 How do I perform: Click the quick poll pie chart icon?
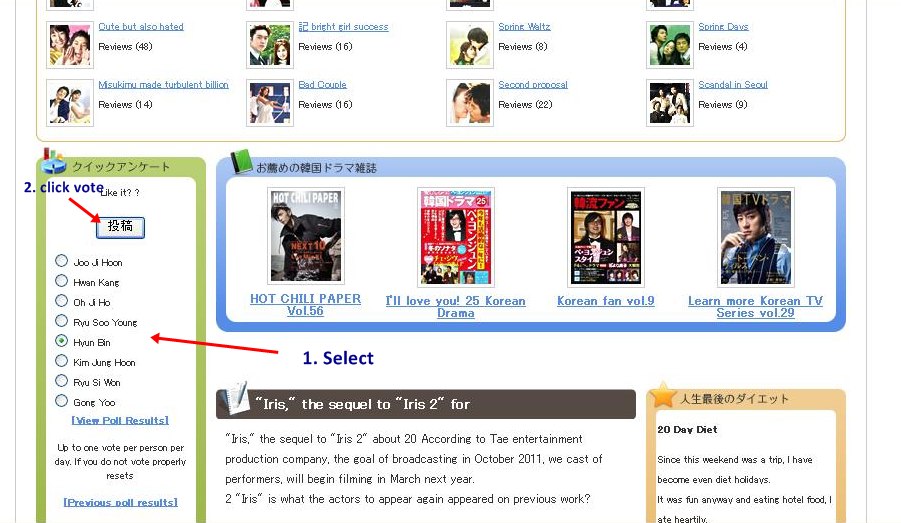53,161
